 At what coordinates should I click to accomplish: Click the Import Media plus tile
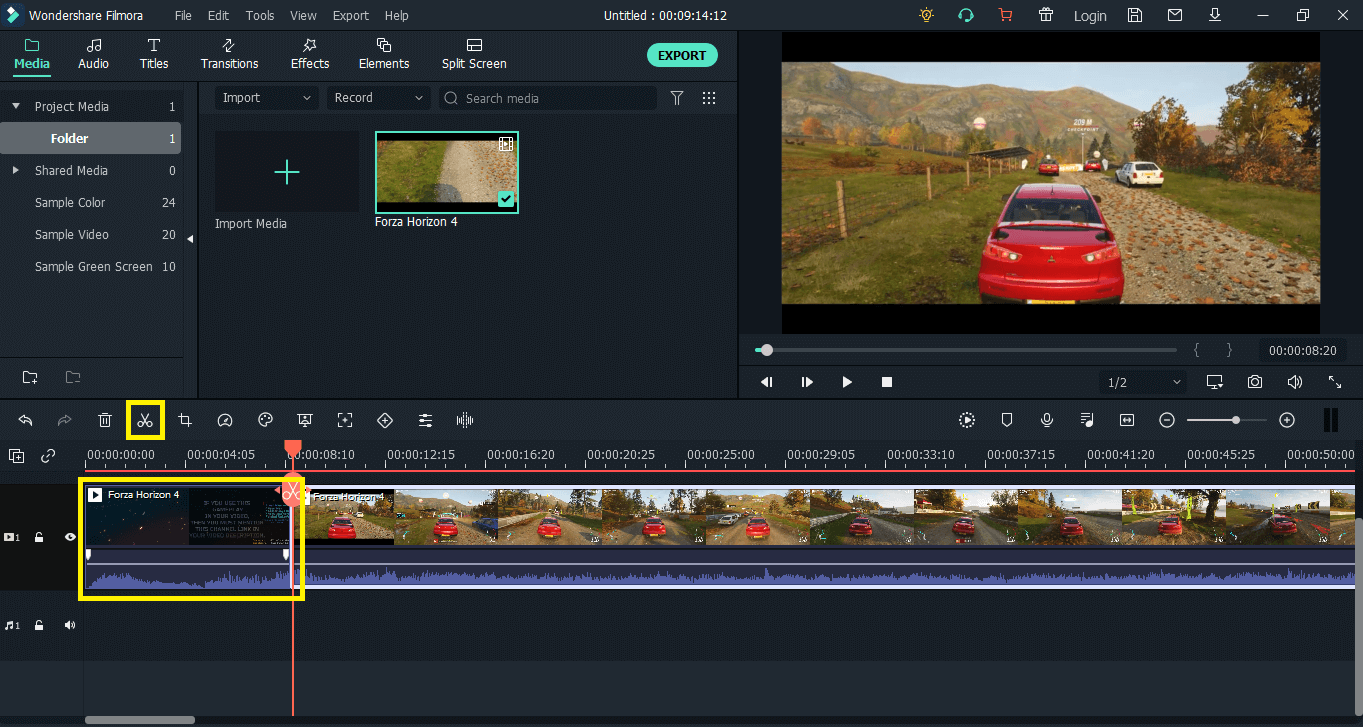click(287, 172)
